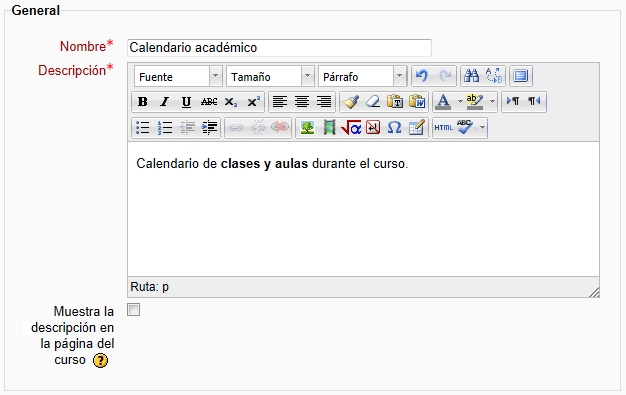Open help for Muestra la descripción
626x395 pixels.
coord(100,360)
